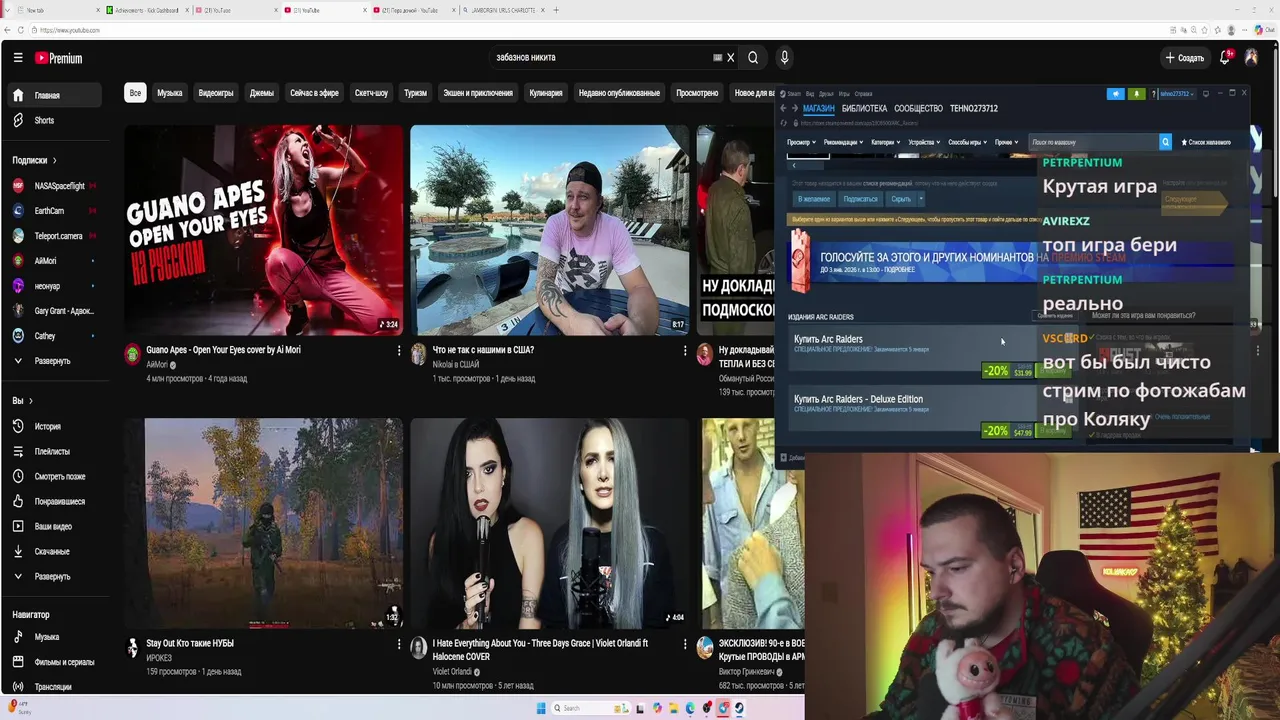
Task: Click Подписаться button in Steam
Action: pos(860,199)
